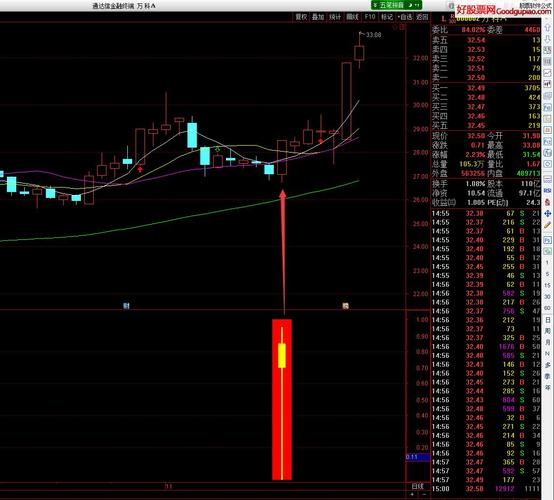Click the 现价 32.50 value

tap(476, 136)
